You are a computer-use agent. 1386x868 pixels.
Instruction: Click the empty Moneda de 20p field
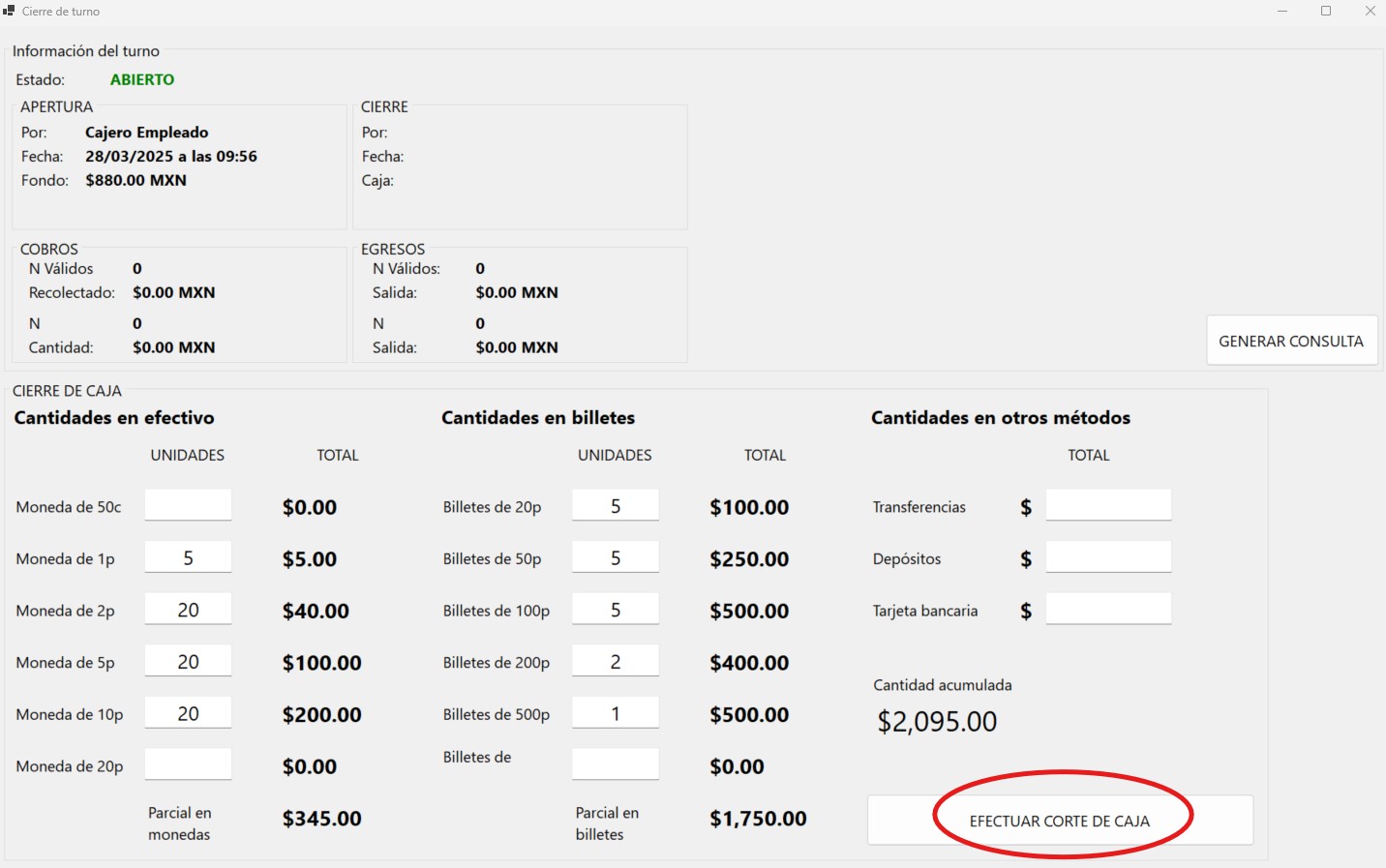[x=188, y=764]
